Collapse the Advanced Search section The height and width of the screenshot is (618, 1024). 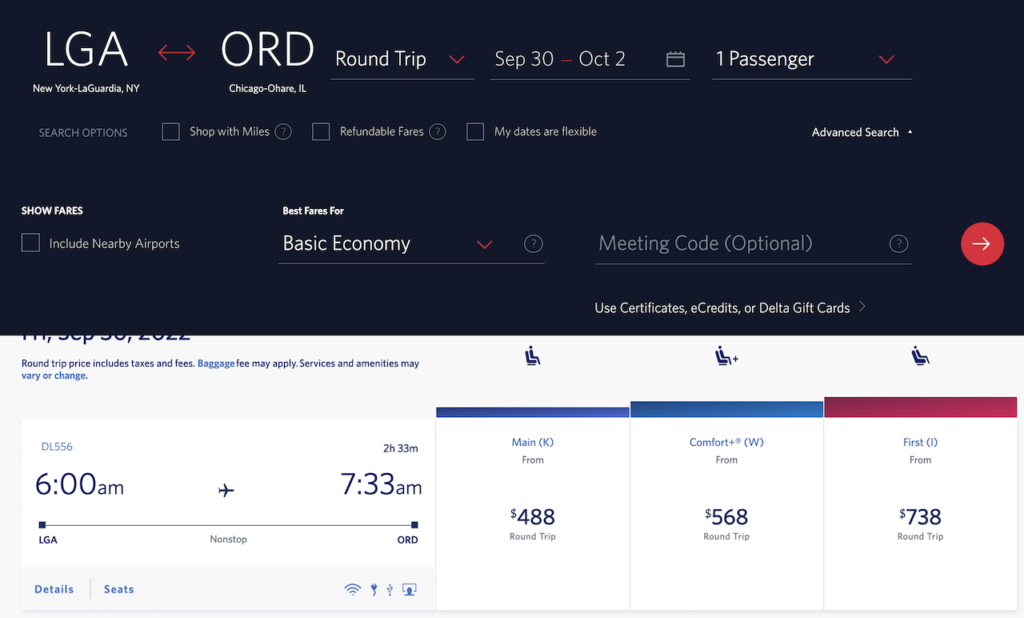861,133
